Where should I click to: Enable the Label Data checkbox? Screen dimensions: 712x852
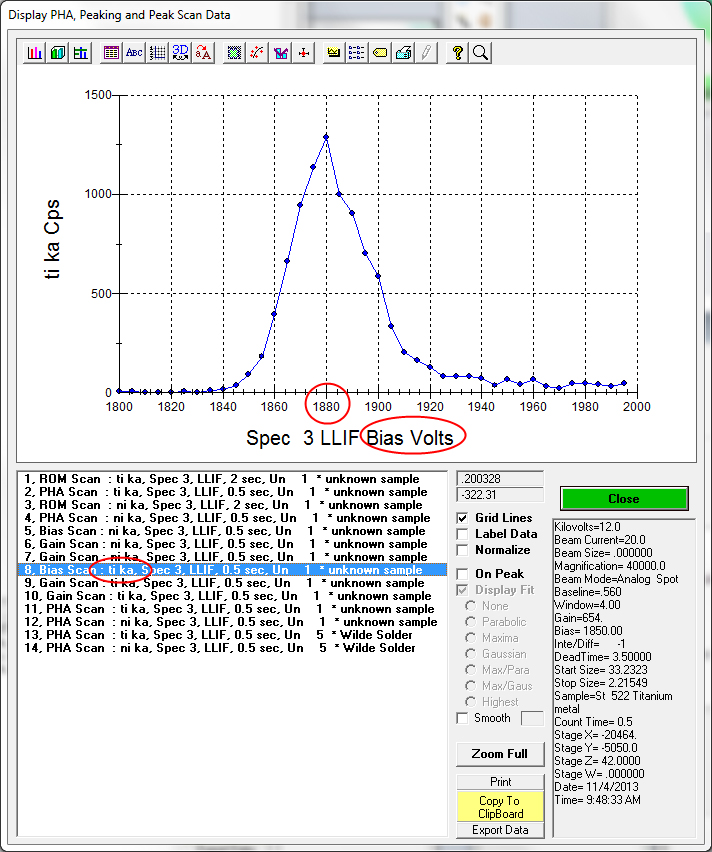pos(463,534)
